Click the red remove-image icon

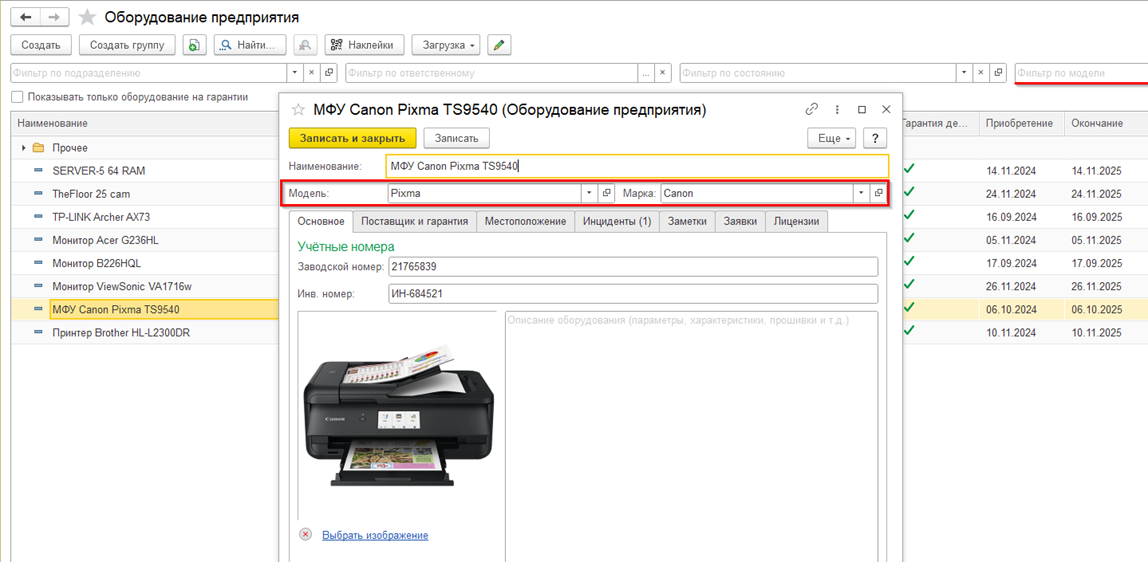click(x=306, y=535)
